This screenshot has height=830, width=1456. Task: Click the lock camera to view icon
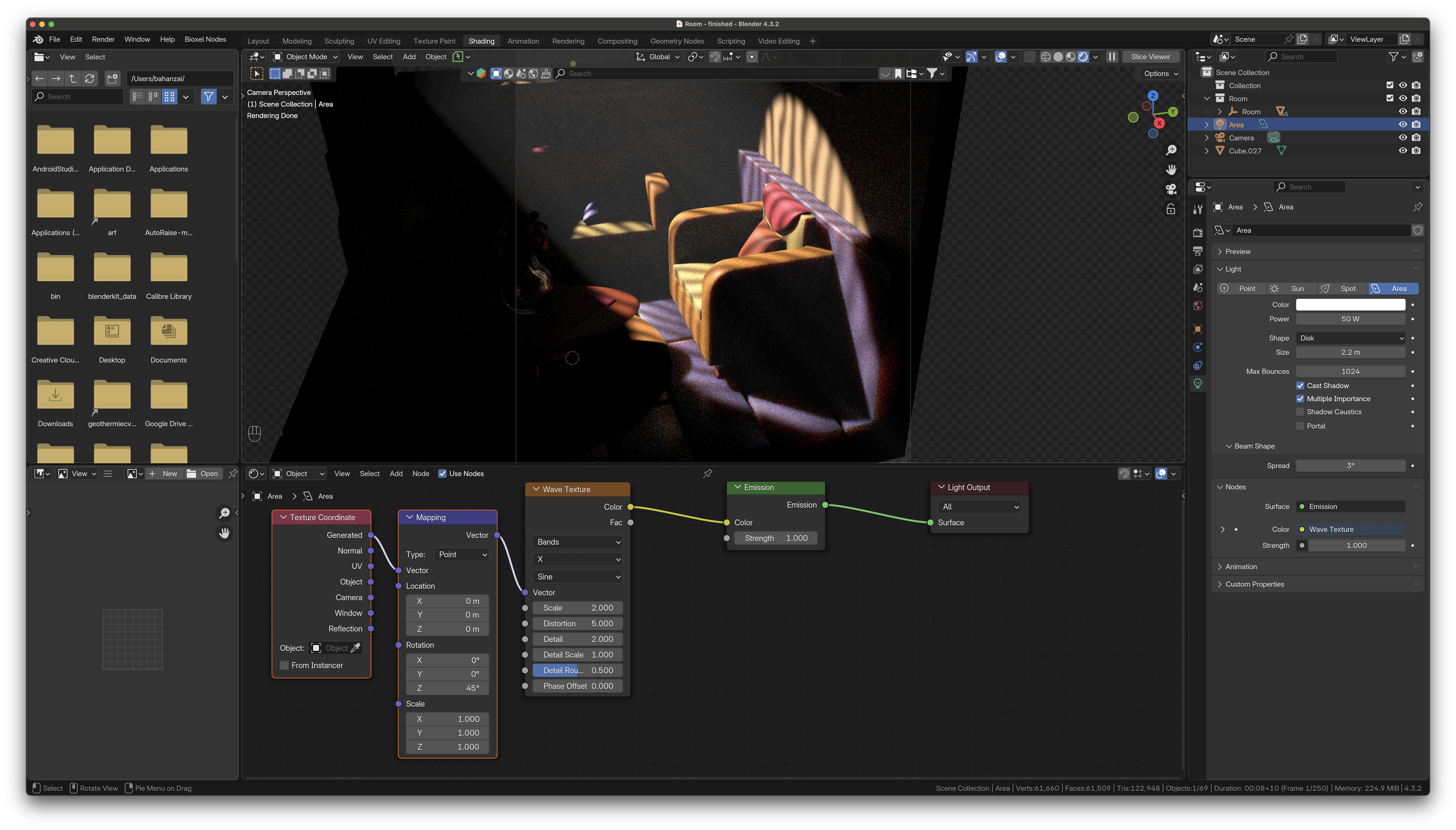pyautogui.click(x=1171, y=209)
